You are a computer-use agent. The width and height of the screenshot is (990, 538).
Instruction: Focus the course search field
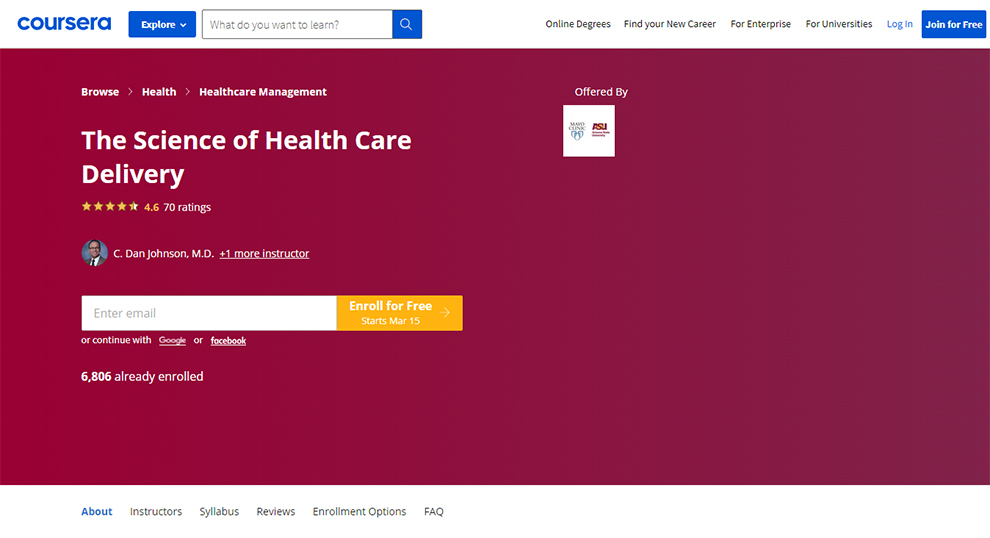(x=297, y=25)
